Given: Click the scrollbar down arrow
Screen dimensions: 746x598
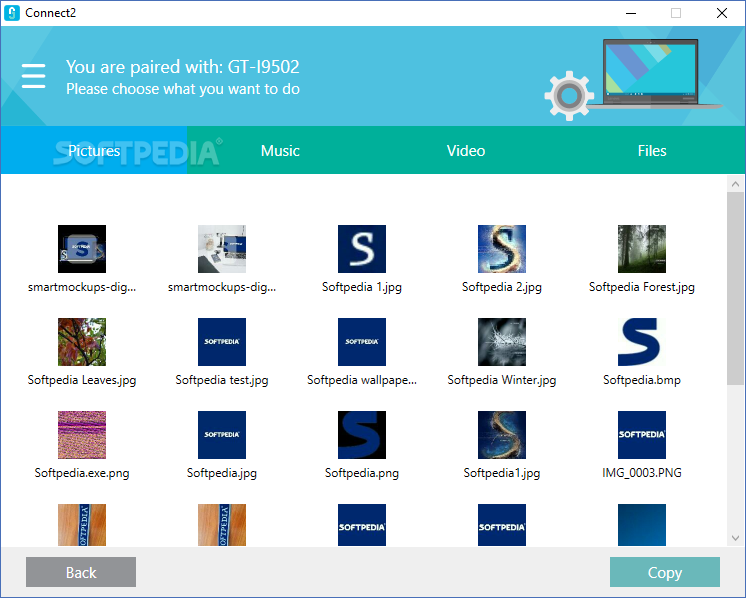Looking at the screenshot, I should (x=736, y=538).
